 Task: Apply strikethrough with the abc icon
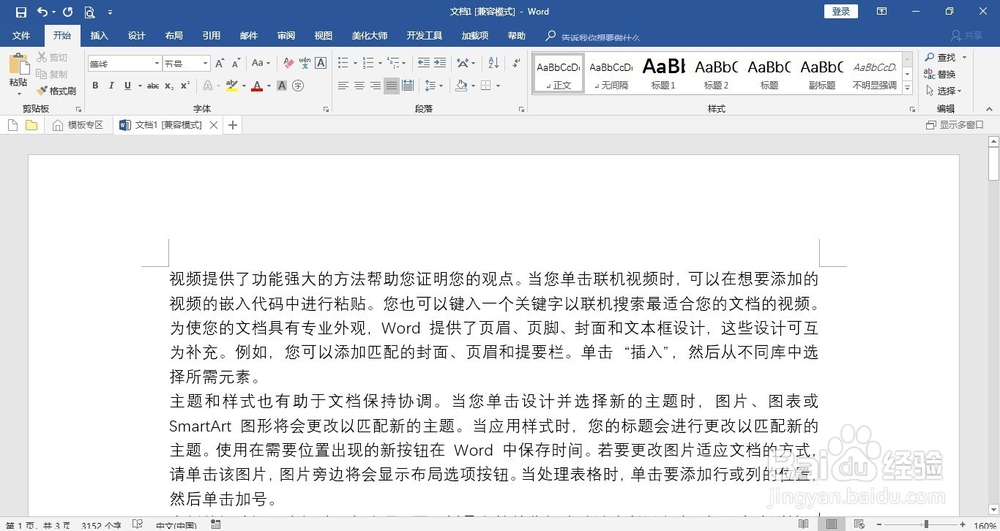coord(152,85)
